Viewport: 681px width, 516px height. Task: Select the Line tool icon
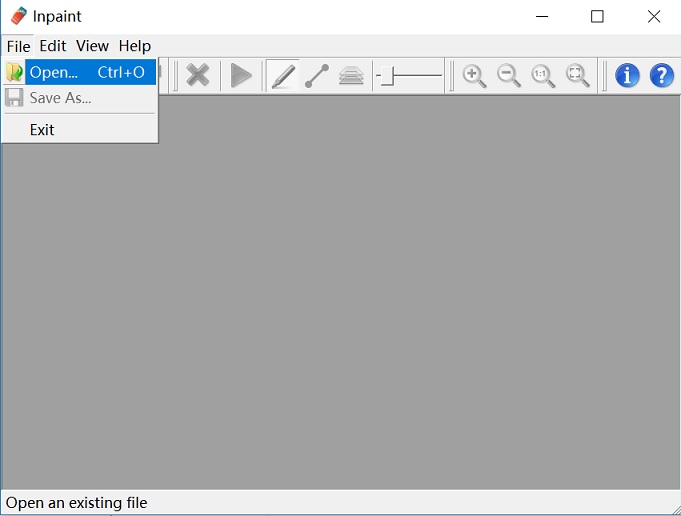click(317, 75)
